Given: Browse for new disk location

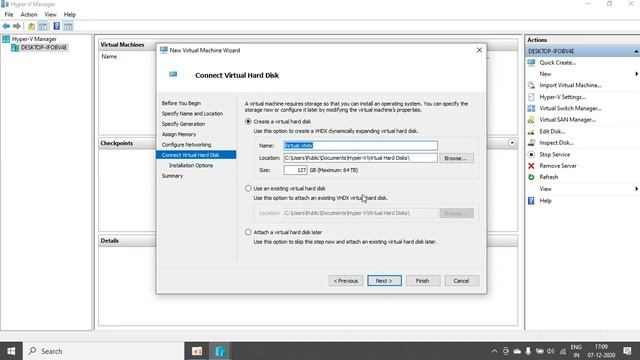Looking at the screenshot, I should tap(456, 158).
